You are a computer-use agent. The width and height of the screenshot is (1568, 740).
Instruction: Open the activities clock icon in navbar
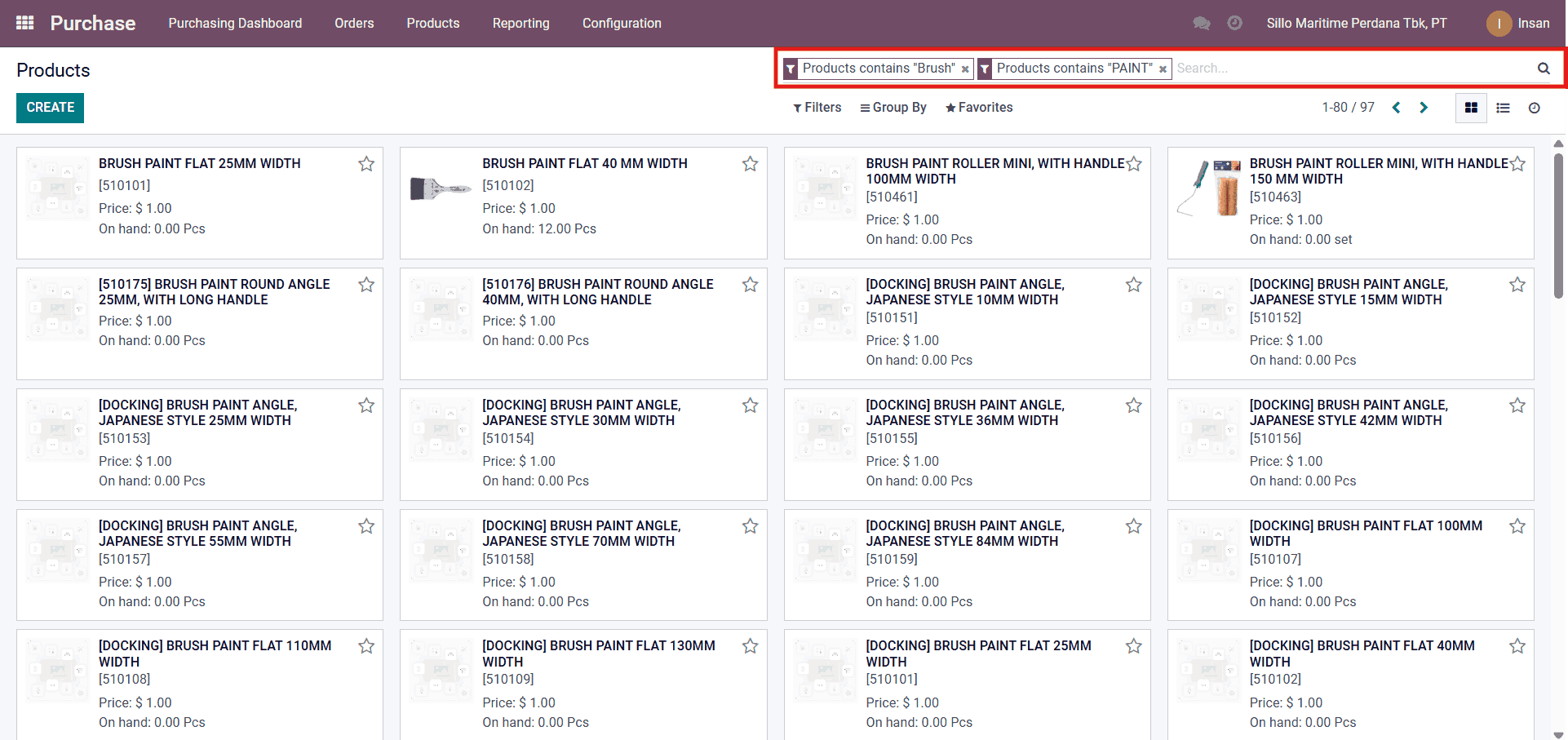point(1234,23)
